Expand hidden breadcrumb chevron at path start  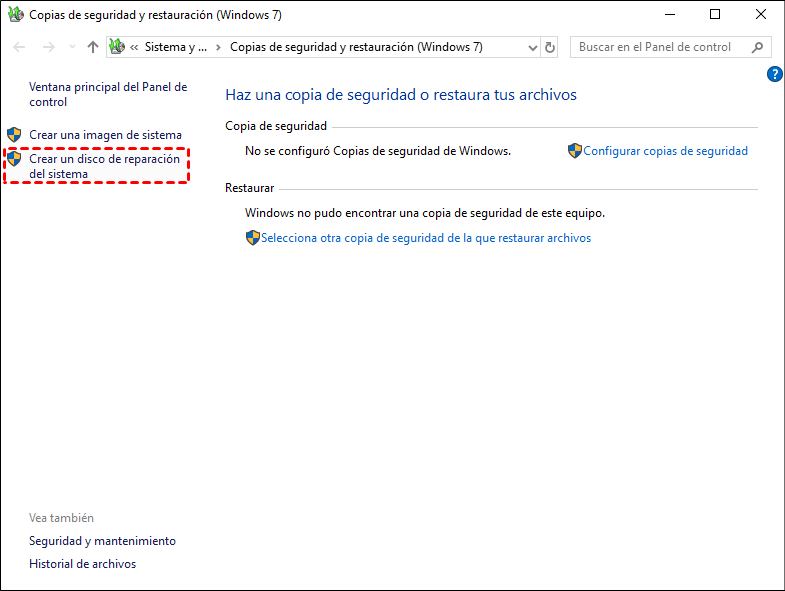[x=134, y=47]
